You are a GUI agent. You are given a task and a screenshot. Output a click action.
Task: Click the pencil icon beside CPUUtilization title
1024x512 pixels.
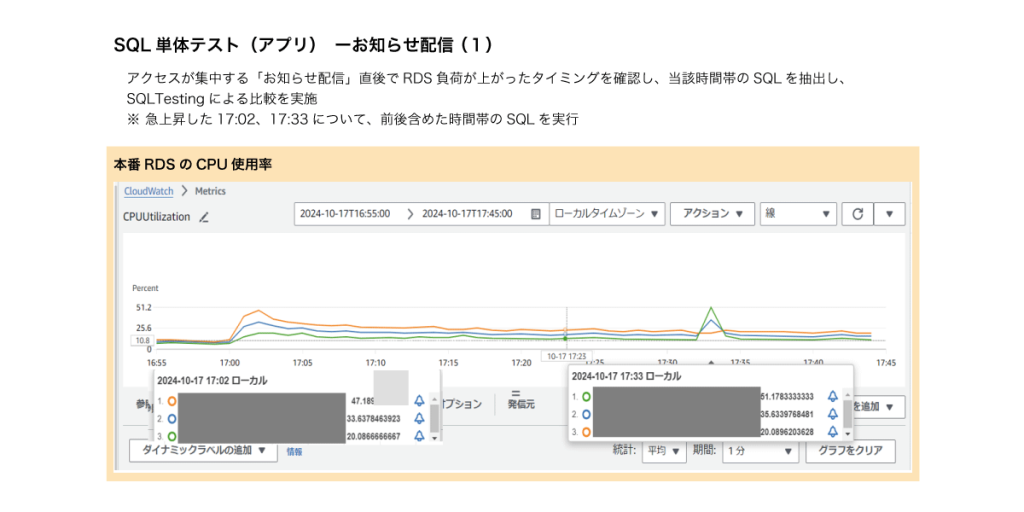tap(204, 217)
